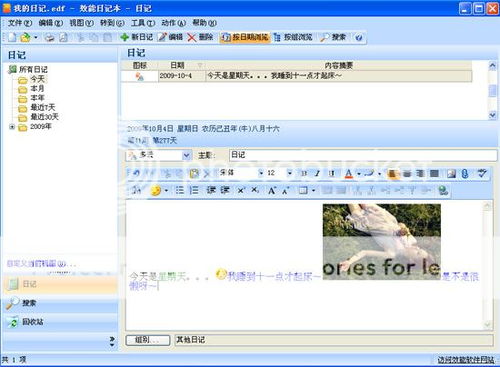Click the undo icon in editor toolbar
Image resolution: width=500 pixels, height=367 pixels.
coord(136,173)
